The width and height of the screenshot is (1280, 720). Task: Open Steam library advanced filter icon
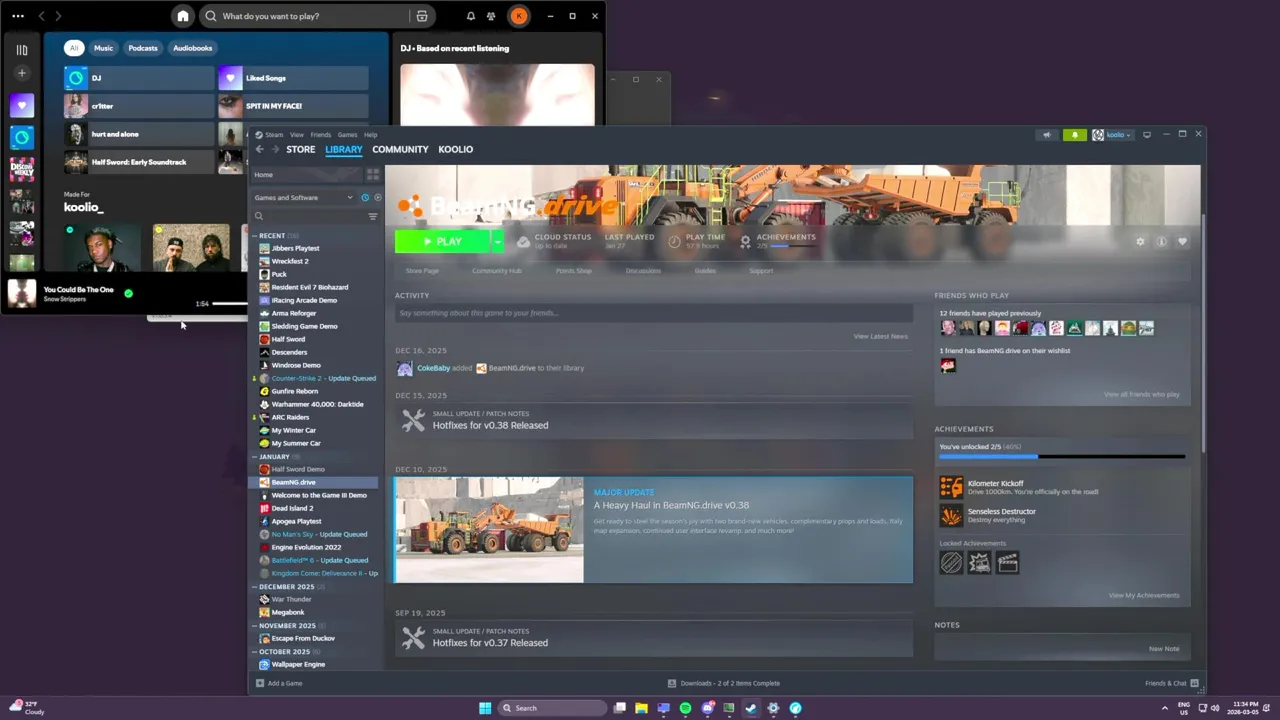(x=373, y=216)
